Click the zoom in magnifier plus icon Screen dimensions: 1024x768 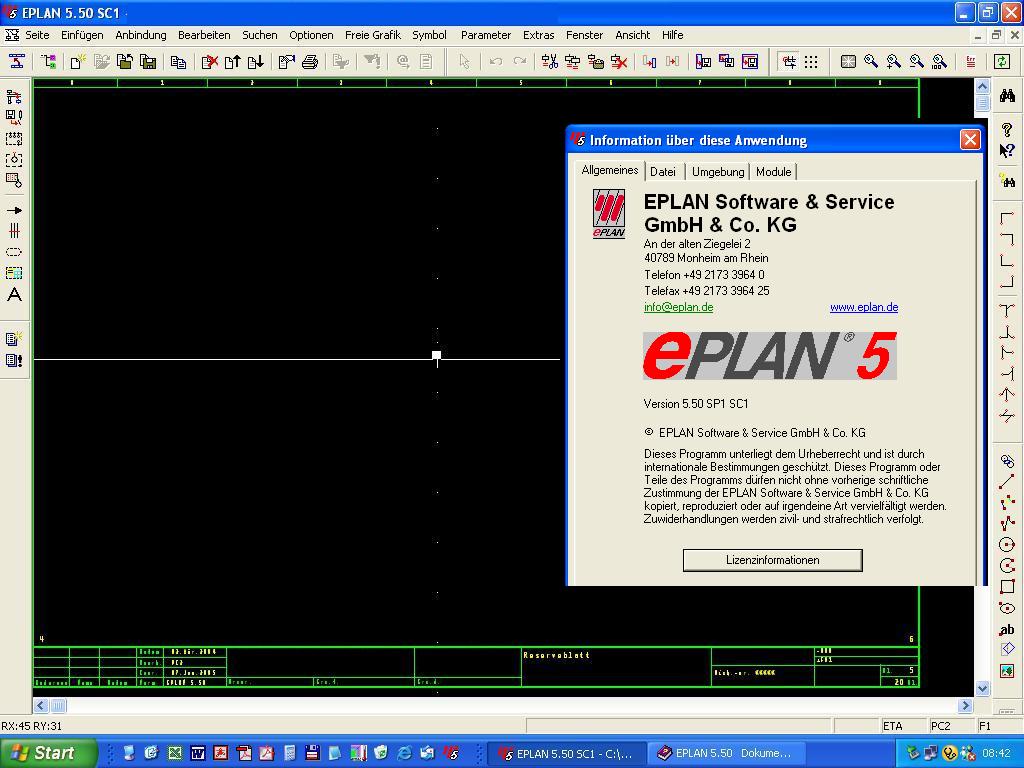(893, 62)
